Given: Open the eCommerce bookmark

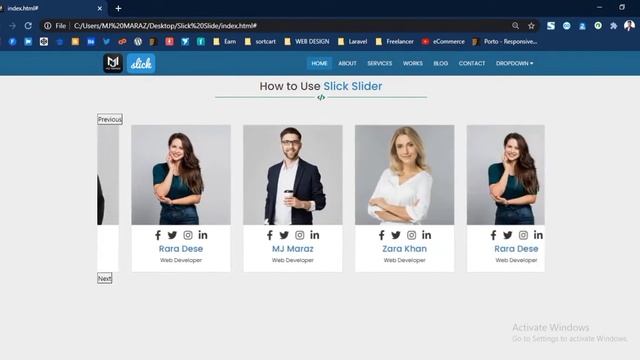Looking at the screenshot, I should pyautogui.click(x=443, y=42).
